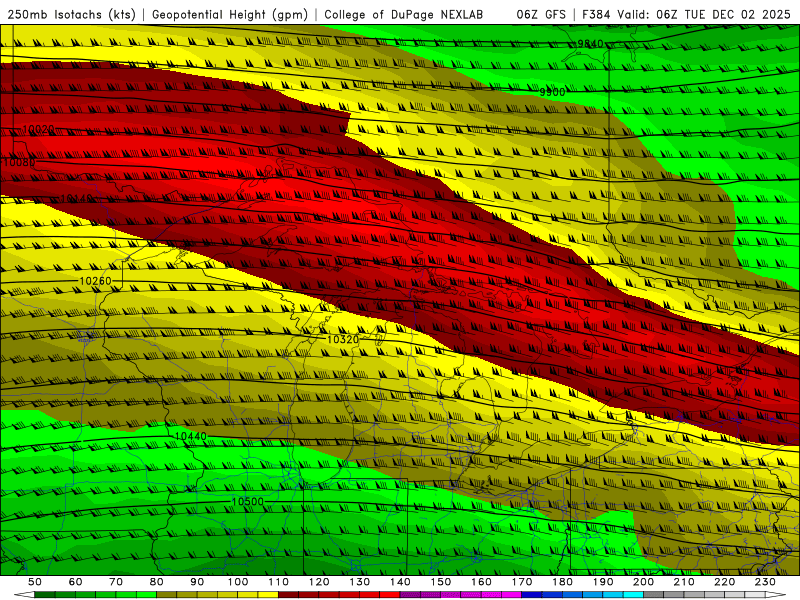Screen dimensions: 800x600
Task: Click the 9900 height contour label
Action: [553, 92]
